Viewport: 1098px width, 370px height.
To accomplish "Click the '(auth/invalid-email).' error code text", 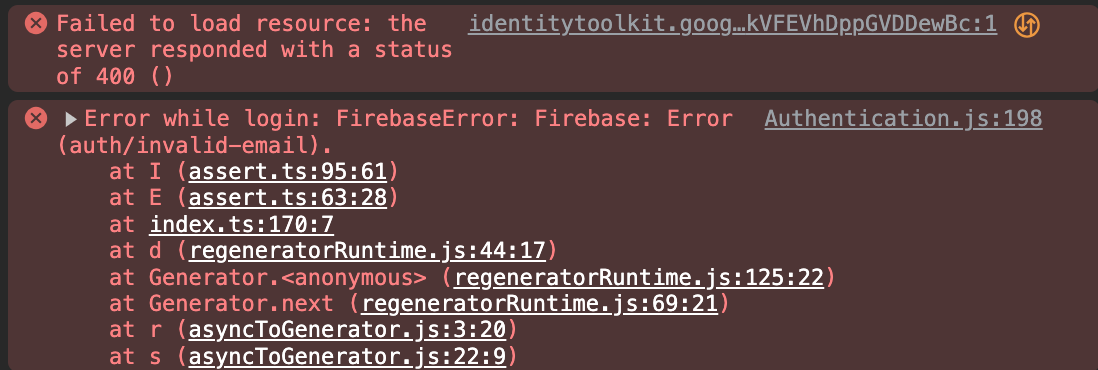I will (x=194, y=145).
